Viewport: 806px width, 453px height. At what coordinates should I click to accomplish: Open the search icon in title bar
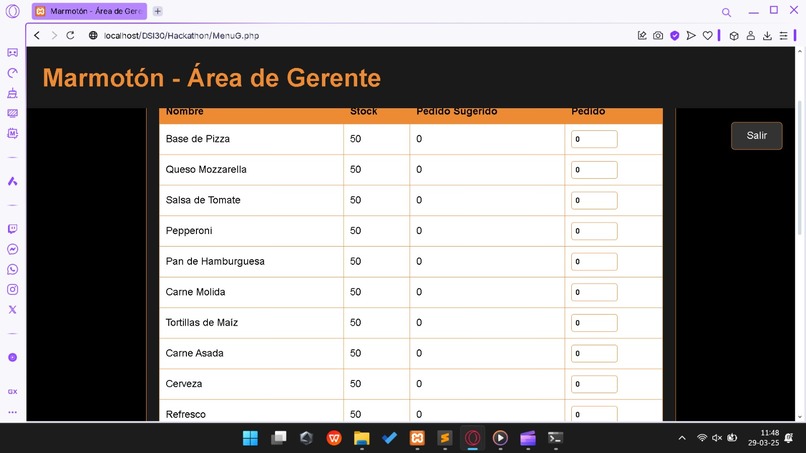coord(726,12)
